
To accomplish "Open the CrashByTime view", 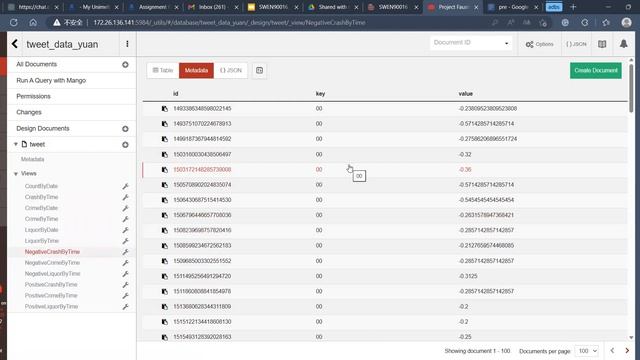I will pos(41,197).
